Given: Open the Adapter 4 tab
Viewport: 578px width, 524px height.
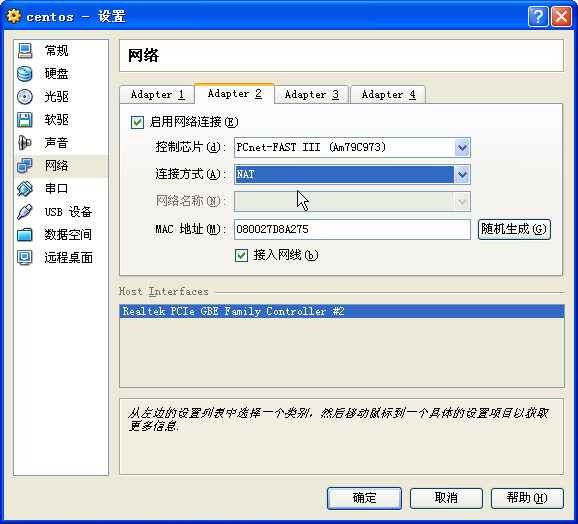Looking at the screenshot, I should click(389, 95).
